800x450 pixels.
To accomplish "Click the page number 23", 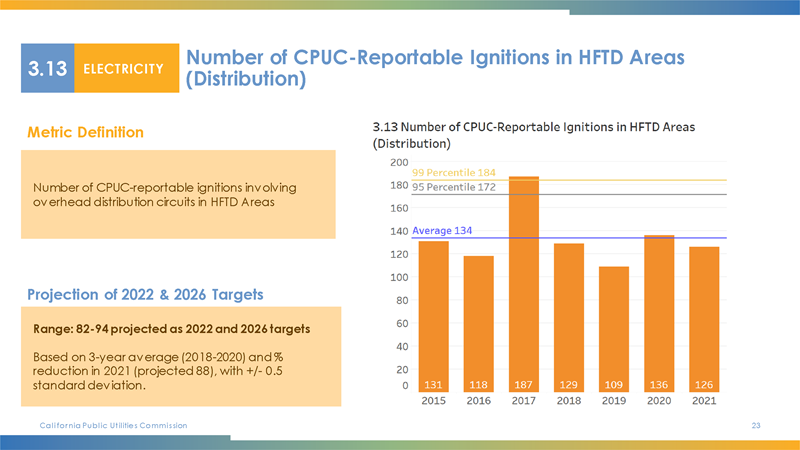I will click(x=756, y=426).
